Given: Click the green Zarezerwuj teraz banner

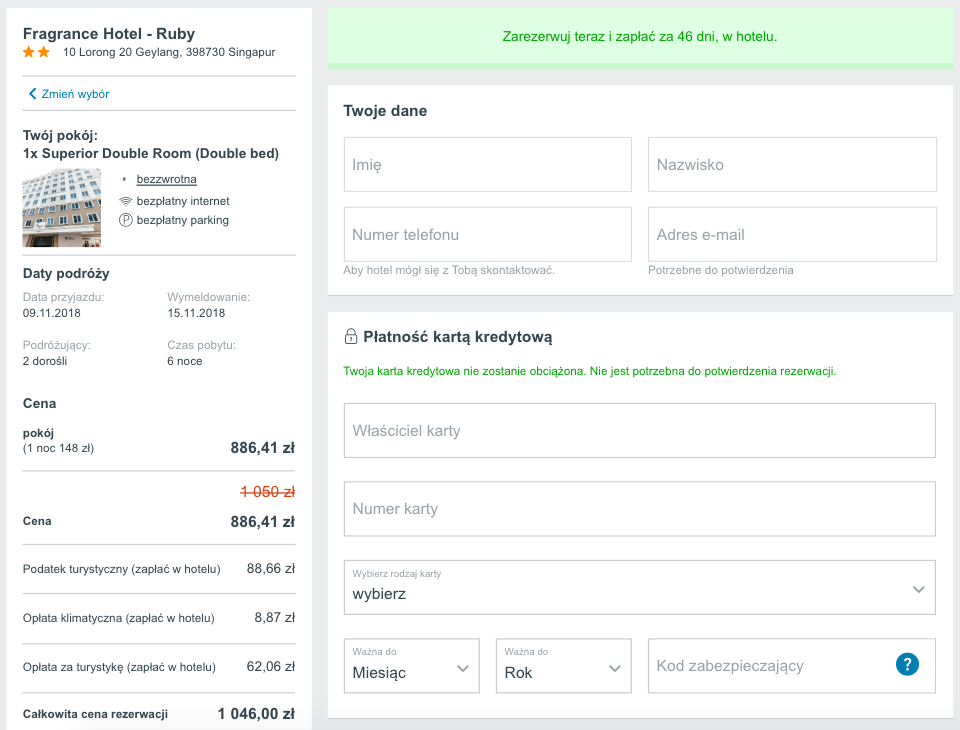Looking at the screenshot, I should [x=640, y=37].
